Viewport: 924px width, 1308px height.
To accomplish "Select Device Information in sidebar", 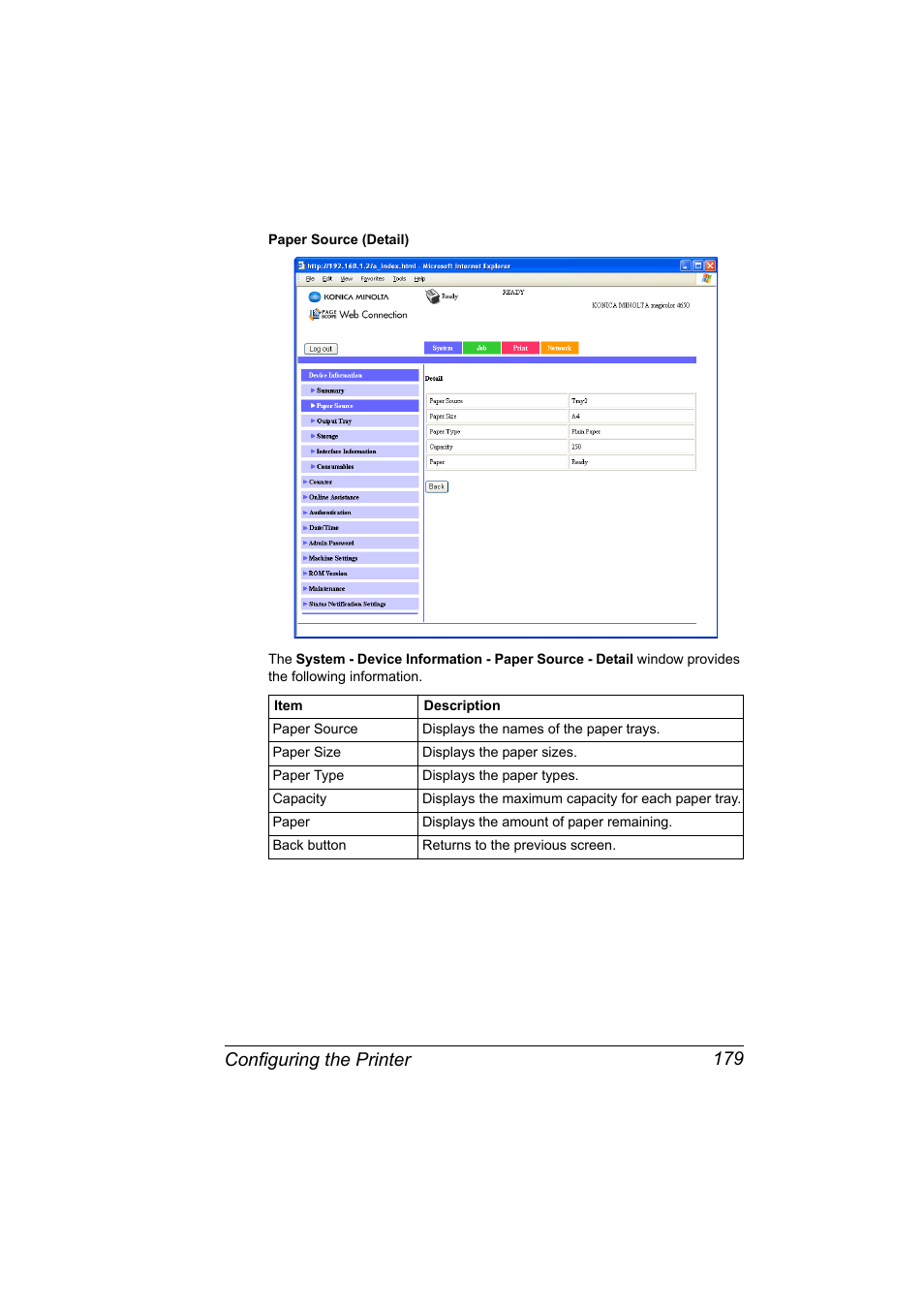I will click(x=360, y=375).
